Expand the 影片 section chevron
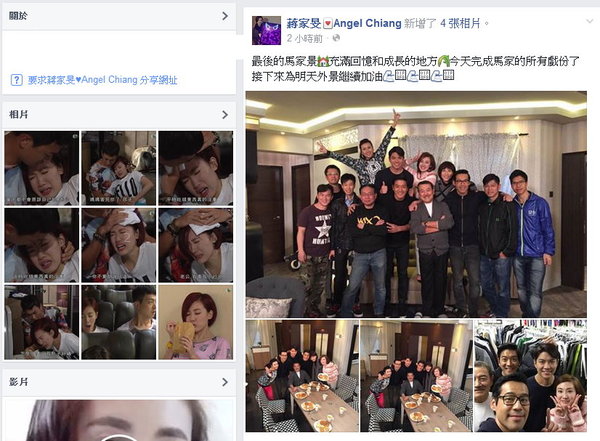The image size is (600, 441). tap(225, 382)
